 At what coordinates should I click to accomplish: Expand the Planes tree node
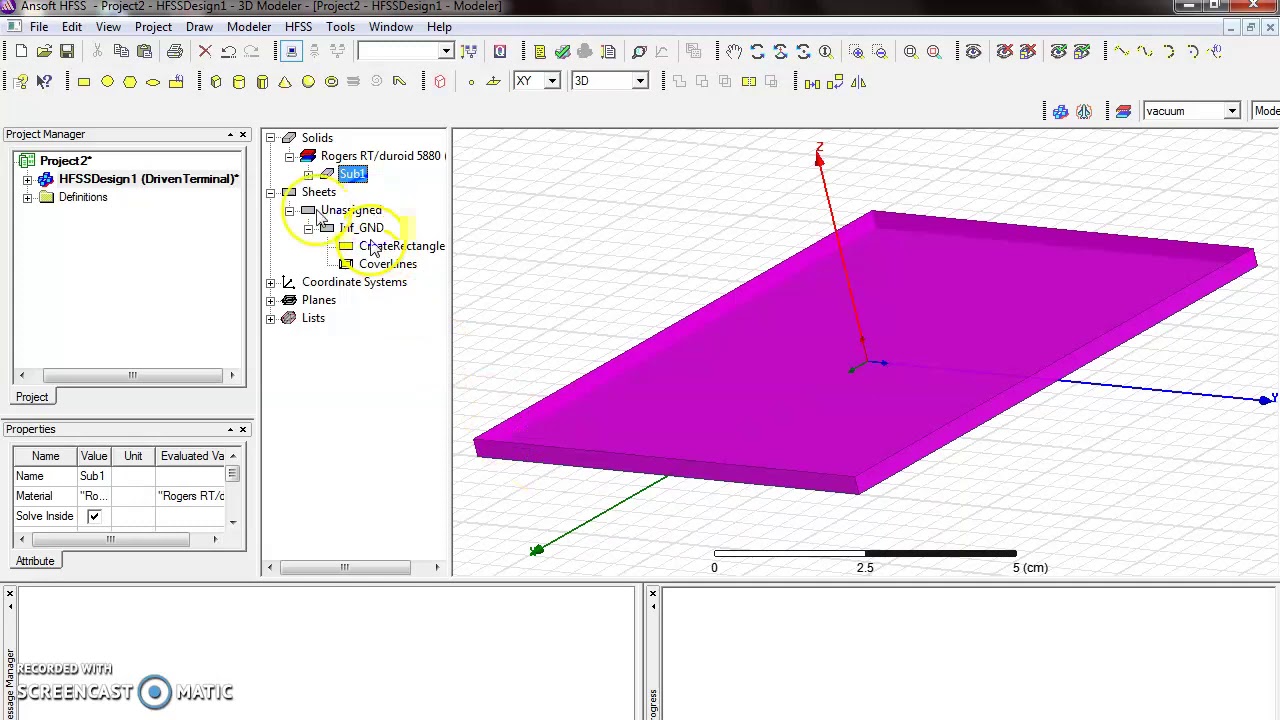pos(270,300)
